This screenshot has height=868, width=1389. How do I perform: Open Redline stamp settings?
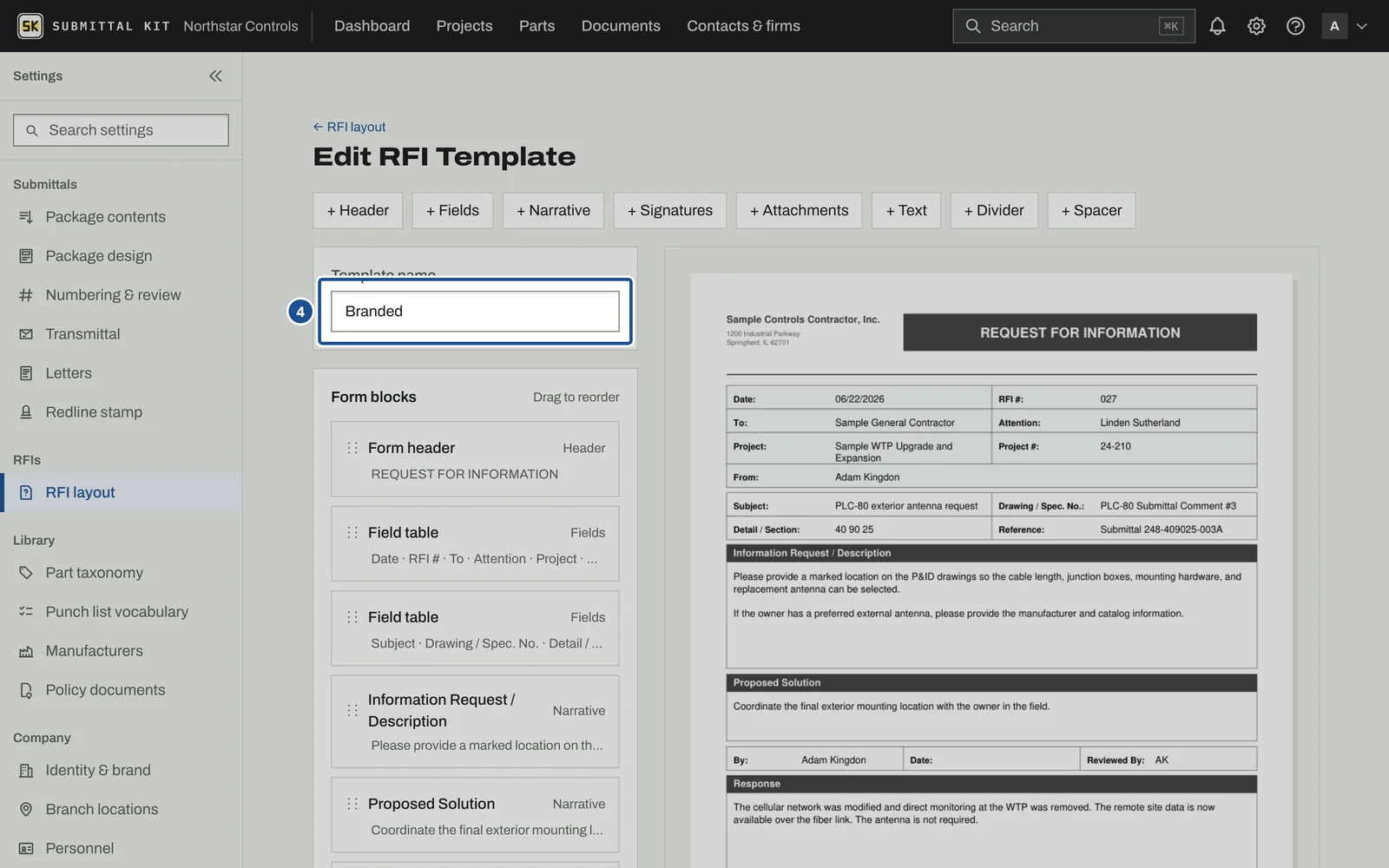coord(94,412)
